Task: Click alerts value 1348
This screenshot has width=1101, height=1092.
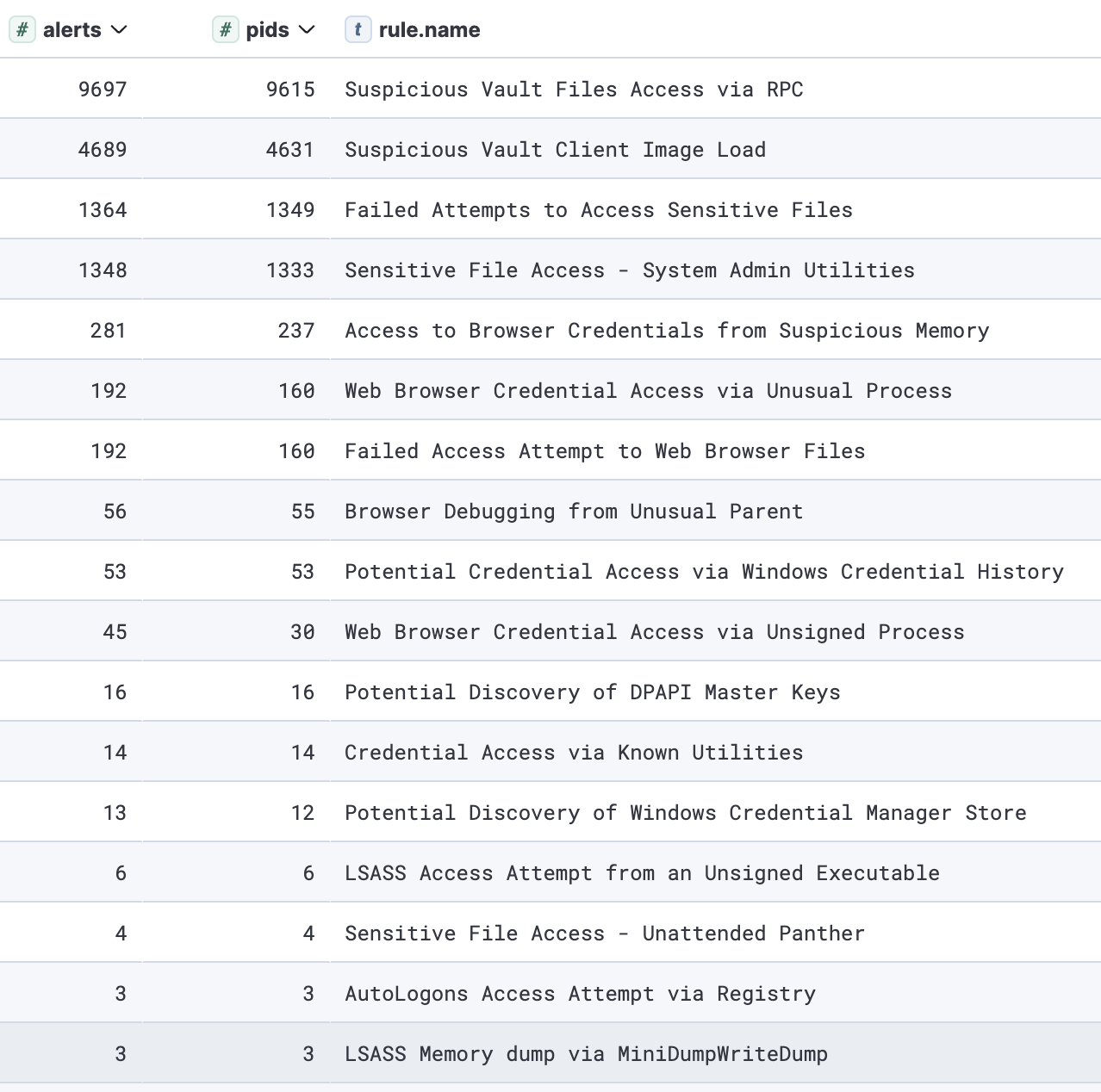Action: pos(103,270)
